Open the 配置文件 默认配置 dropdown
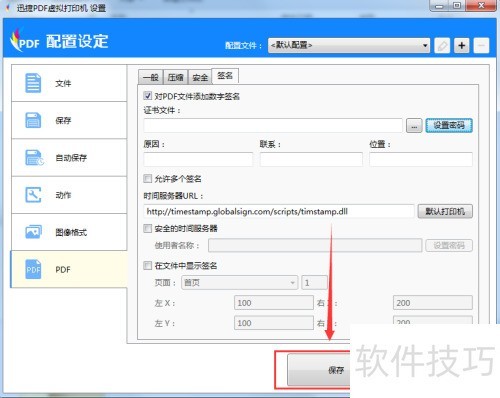500x398 pixels. click(x=349, y=45)
